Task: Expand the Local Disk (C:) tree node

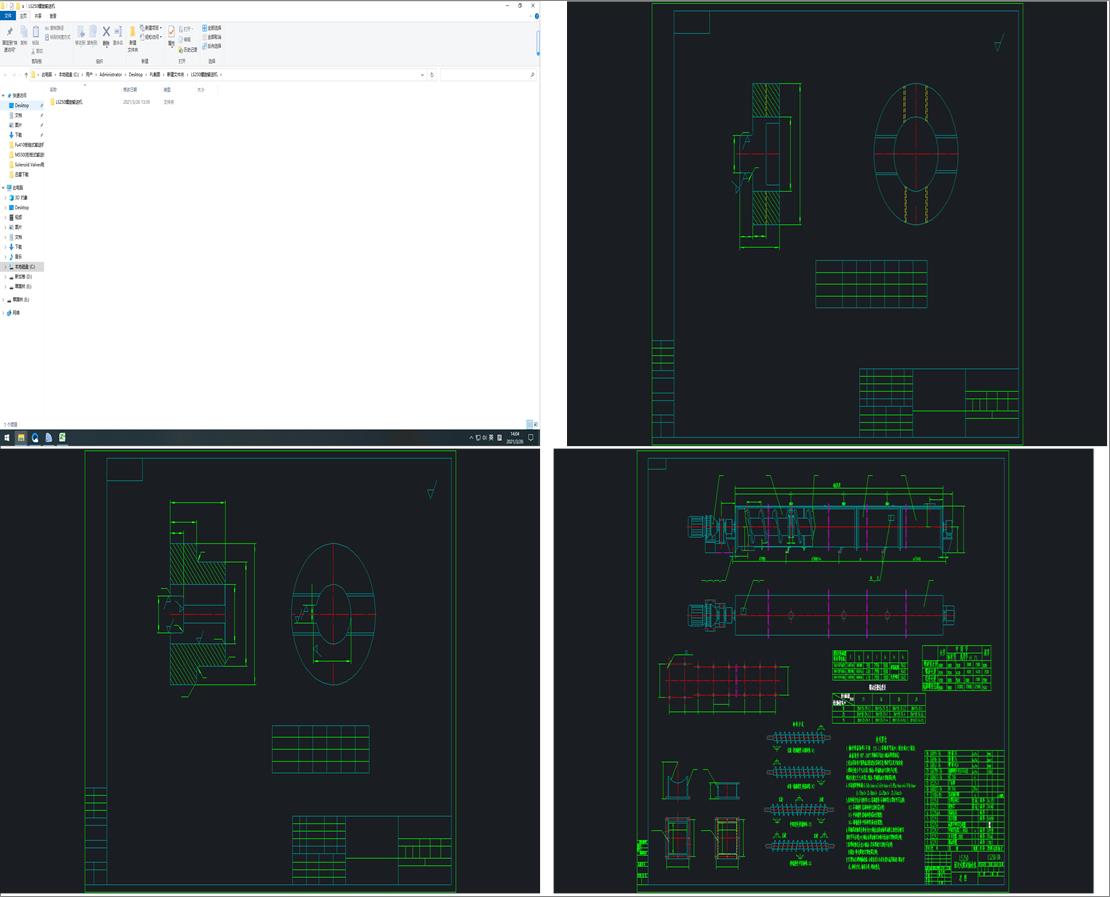Action: [x=6, y=267]
